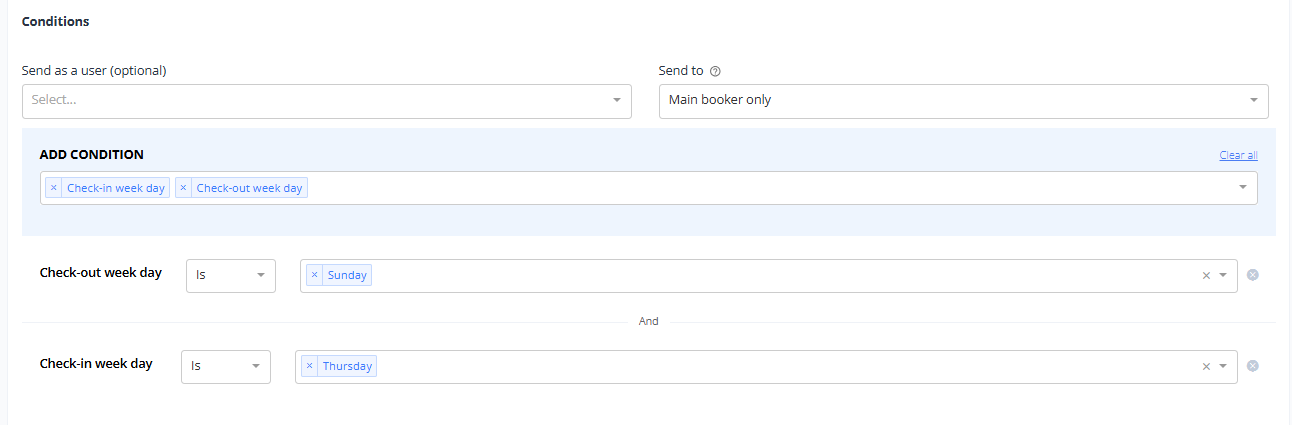Remove the Check-in week day condition tag
The height and width of the screenshot is (425, 1292).
pos(54,188)
